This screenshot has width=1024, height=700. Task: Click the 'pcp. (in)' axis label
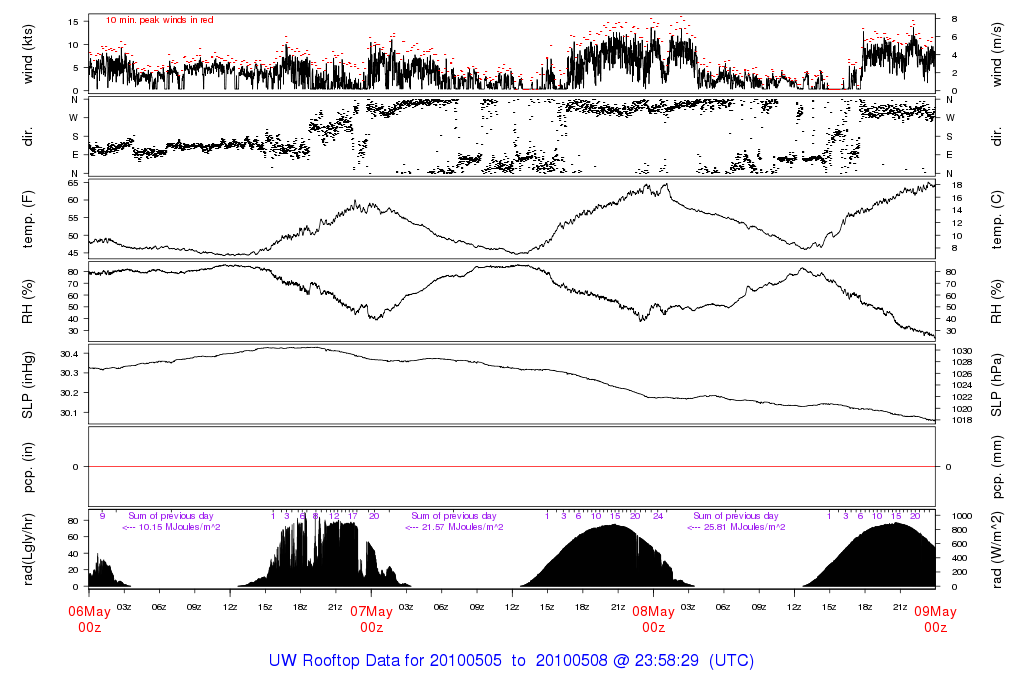(x=27, y=467)
